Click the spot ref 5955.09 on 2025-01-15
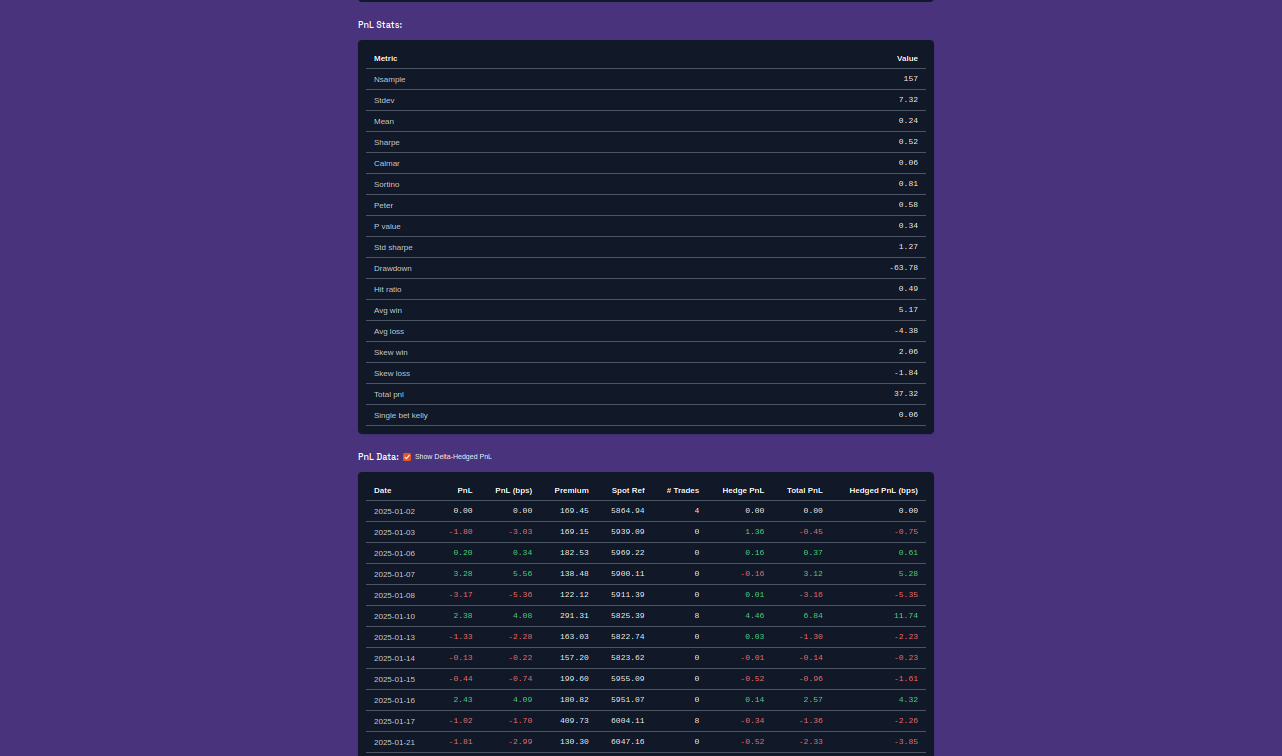Viewport: 1282px width, 756px height. tap(628, 679)
